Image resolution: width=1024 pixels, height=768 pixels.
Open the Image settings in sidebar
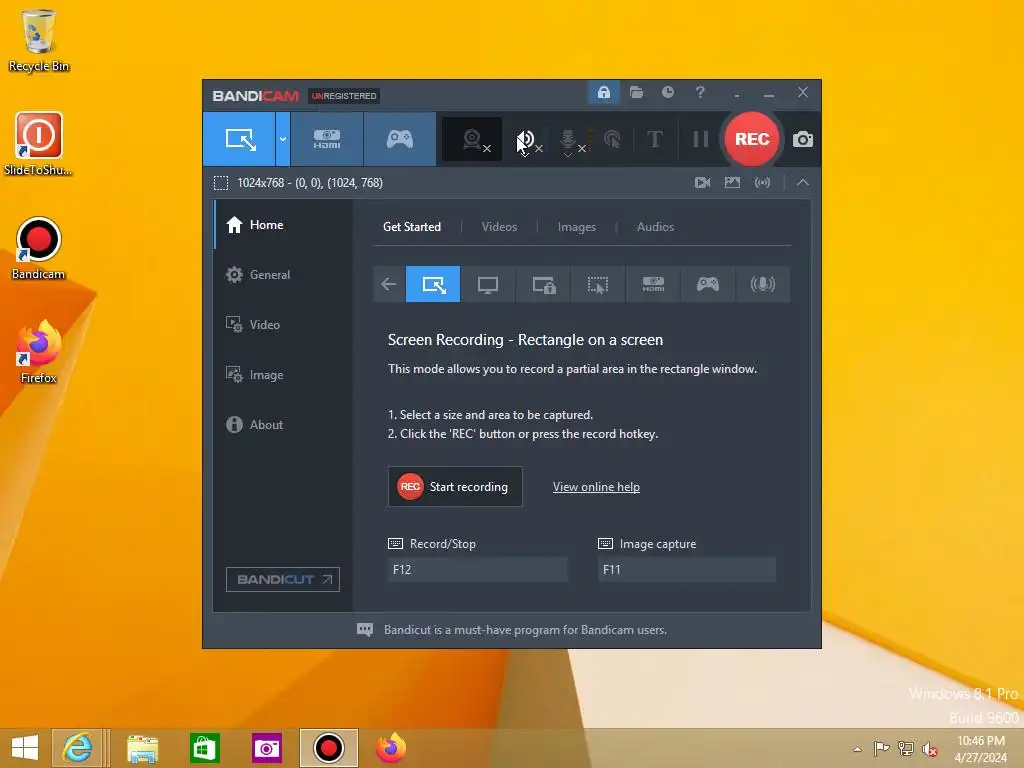point(283,375)
